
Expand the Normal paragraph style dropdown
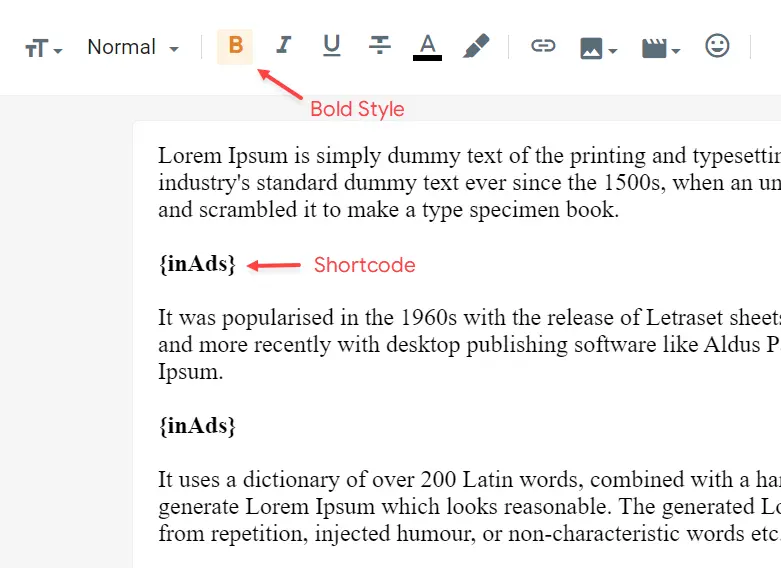[x=133, y=47]
